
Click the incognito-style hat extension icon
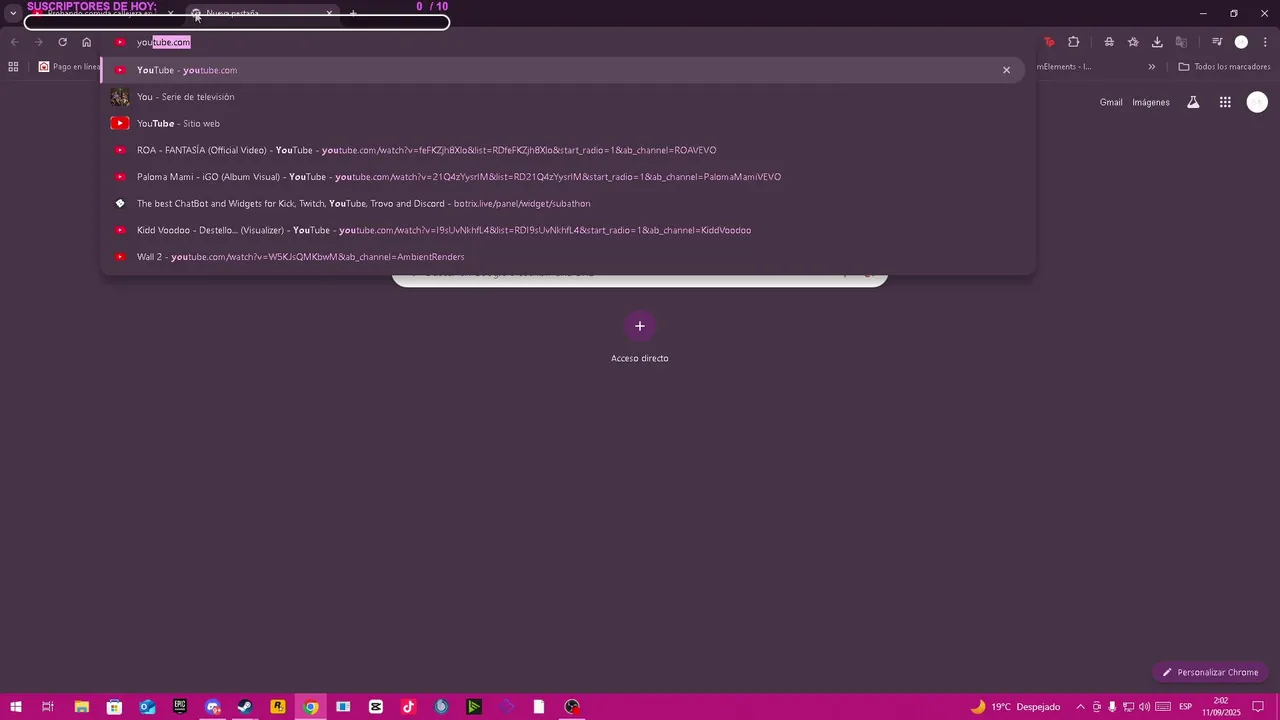(1109, 42)
